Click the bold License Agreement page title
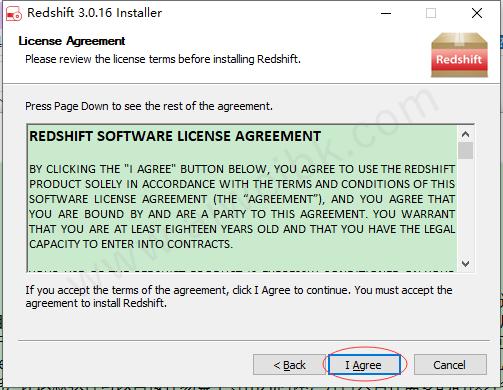Viewport: 503px width, 390px height. click(x=72, y=41)
